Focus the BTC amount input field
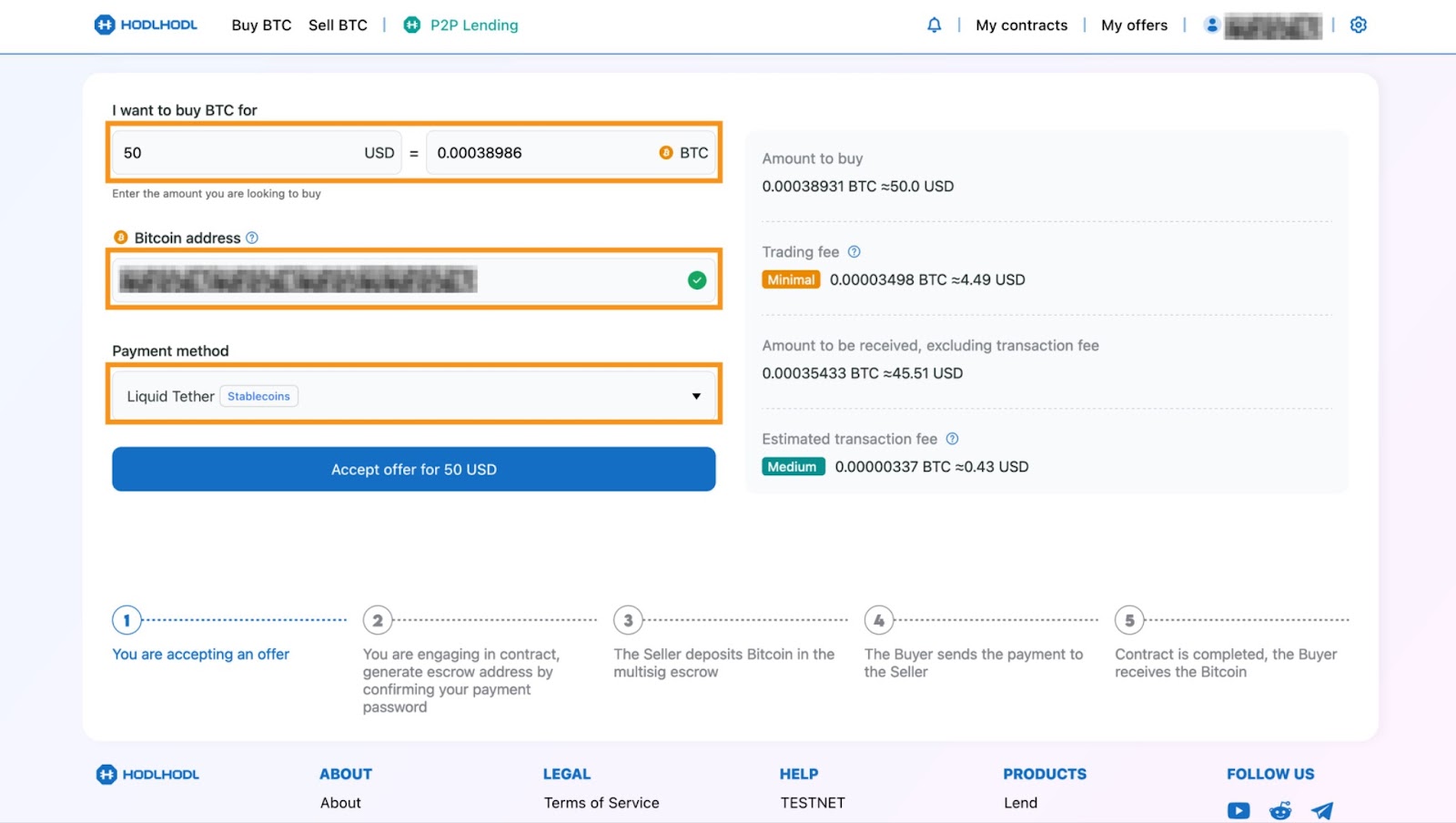1456x823 pixels. 571,153
